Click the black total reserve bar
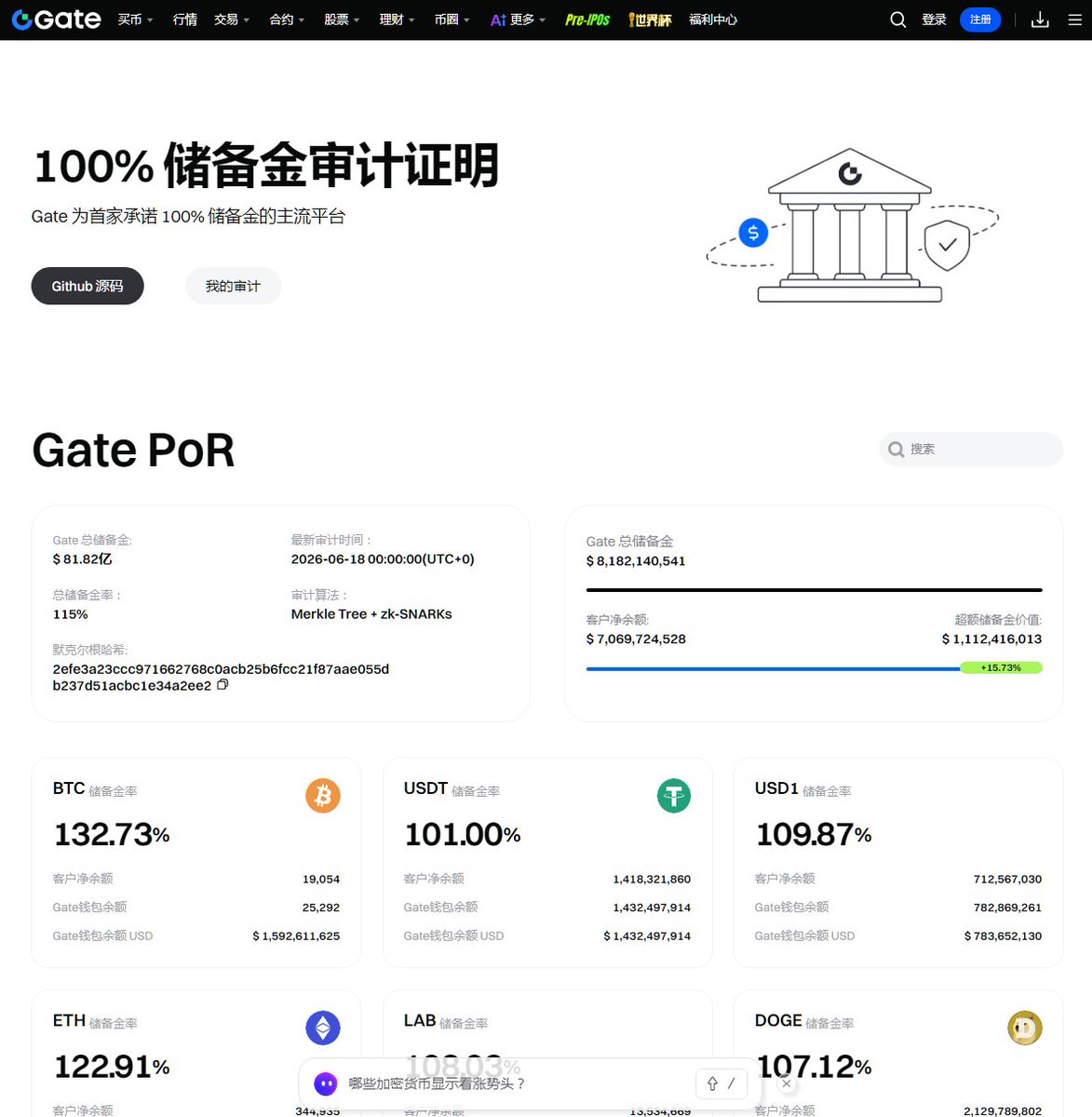 (x=814, y=589)
